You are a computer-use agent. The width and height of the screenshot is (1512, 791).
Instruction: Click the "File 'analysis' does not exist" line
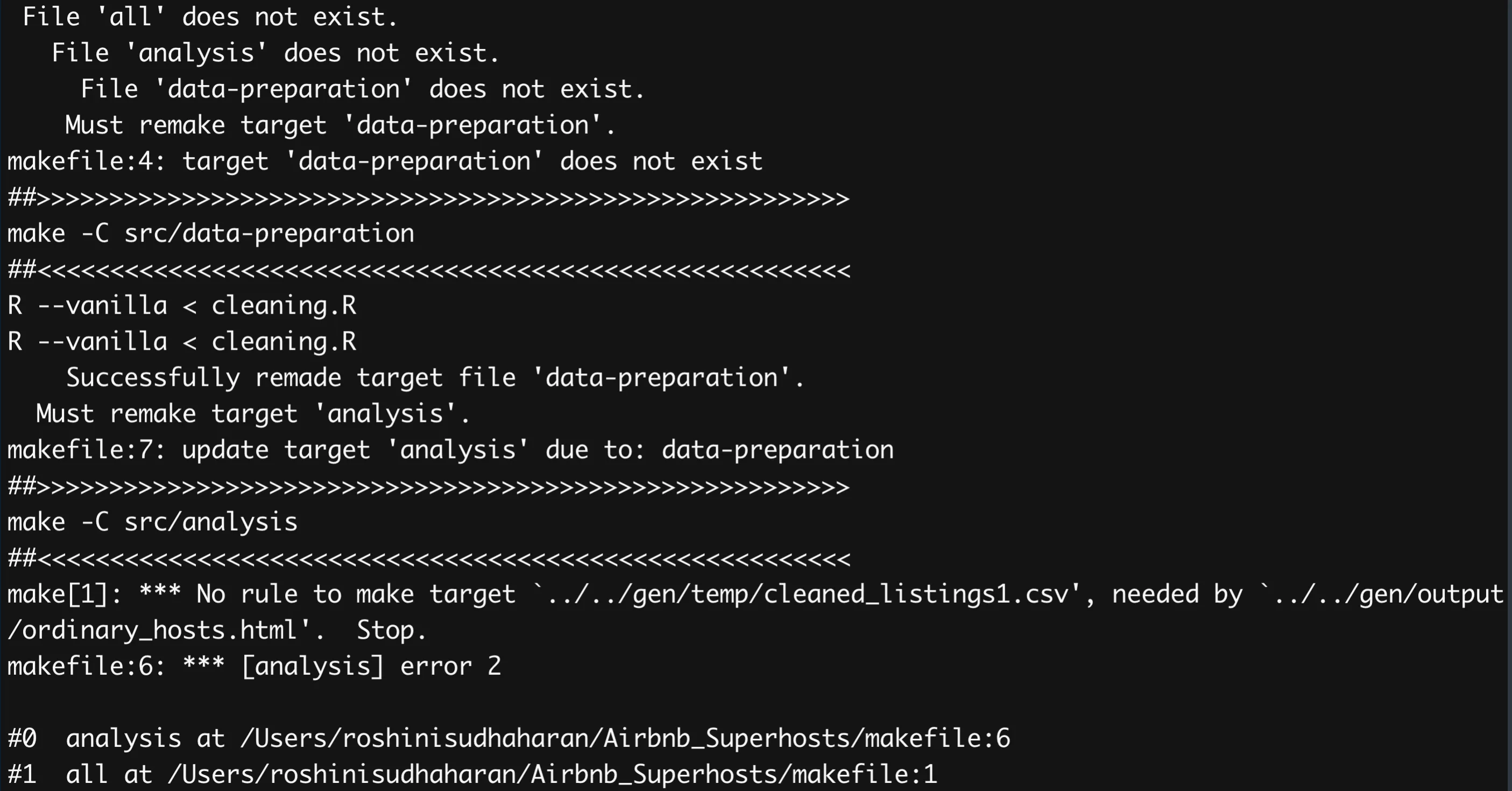coord(275,53)
